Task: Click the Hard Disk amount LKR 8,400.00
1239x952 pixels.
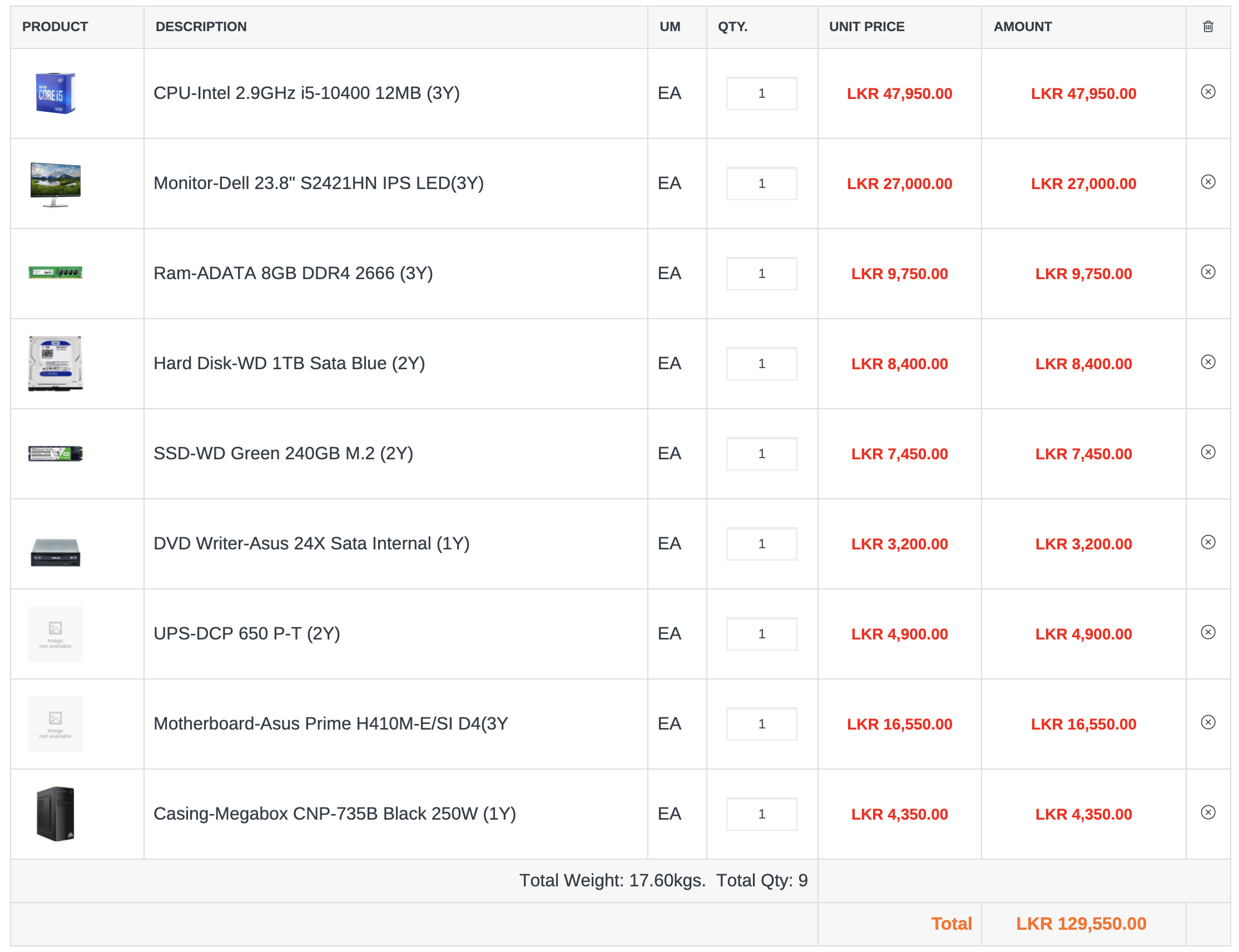Action: (x=1084, y=364)
